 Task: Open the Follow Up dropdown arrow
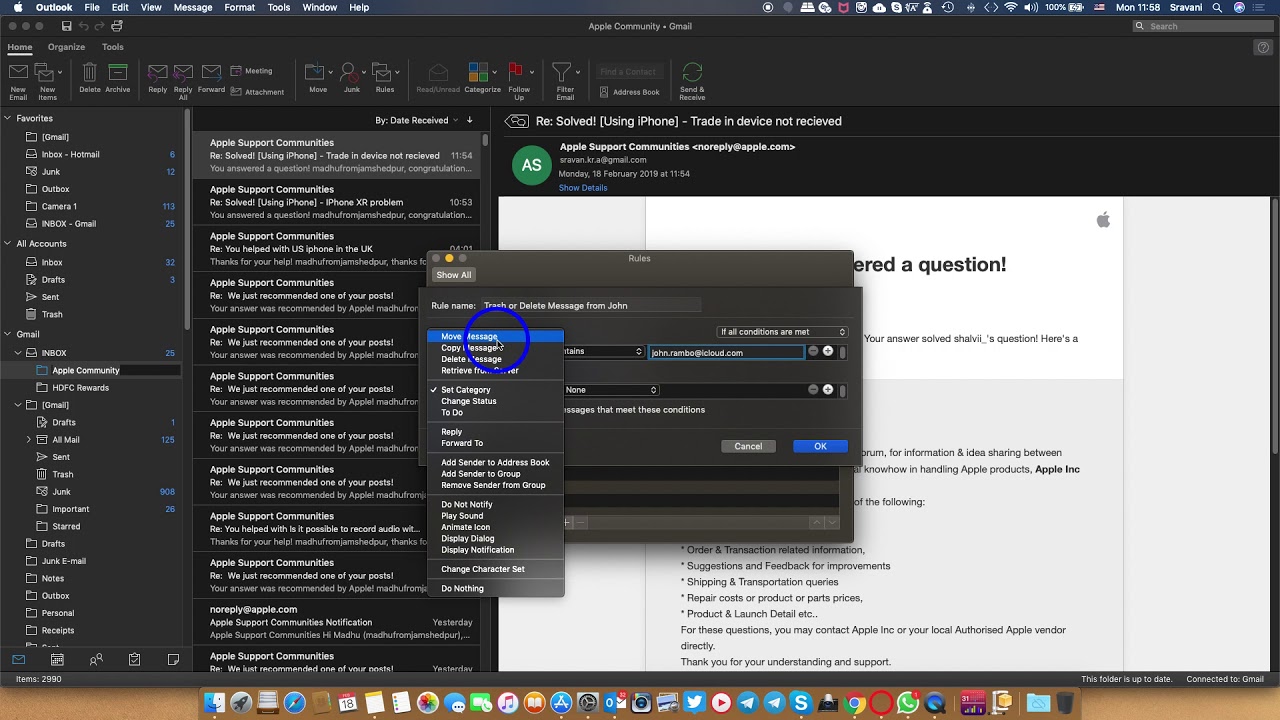click(532, 72)
